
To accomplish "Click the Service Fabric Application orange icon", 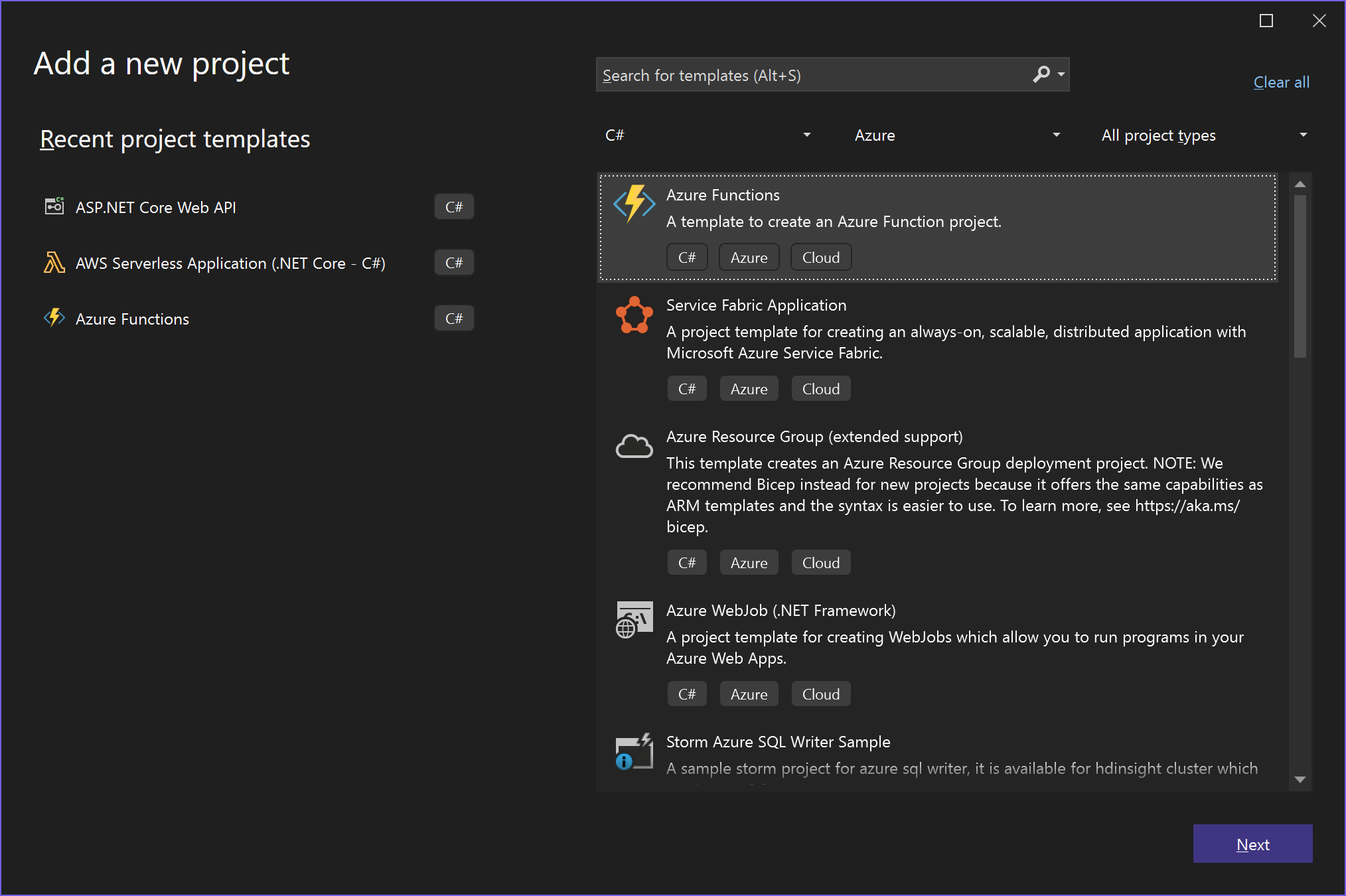I will 634,315.
